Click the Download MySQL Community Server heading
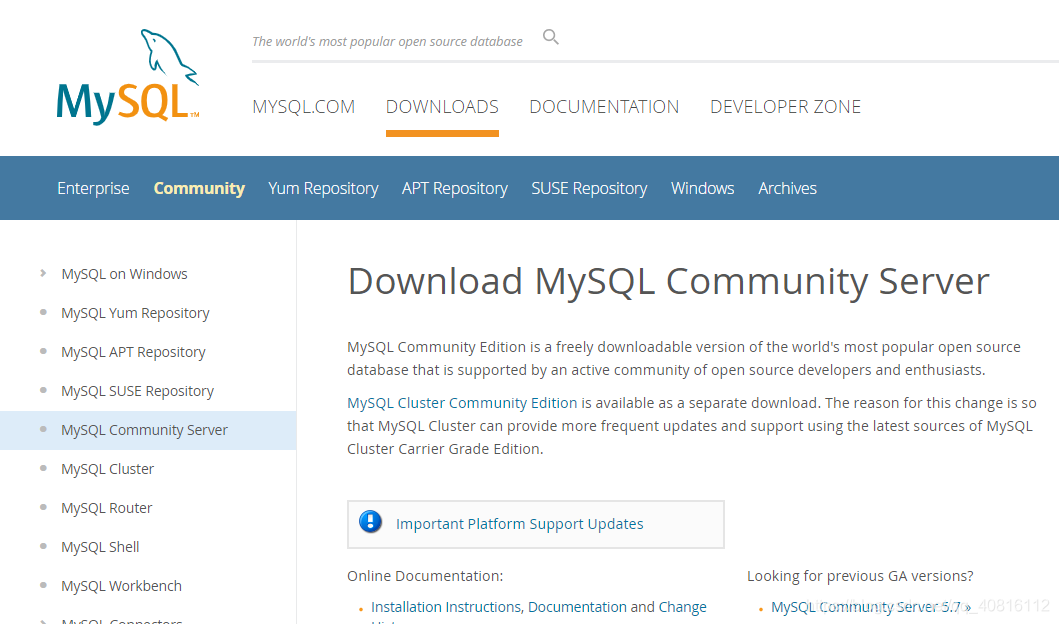 pyautogui.click(x=668, y=282)
